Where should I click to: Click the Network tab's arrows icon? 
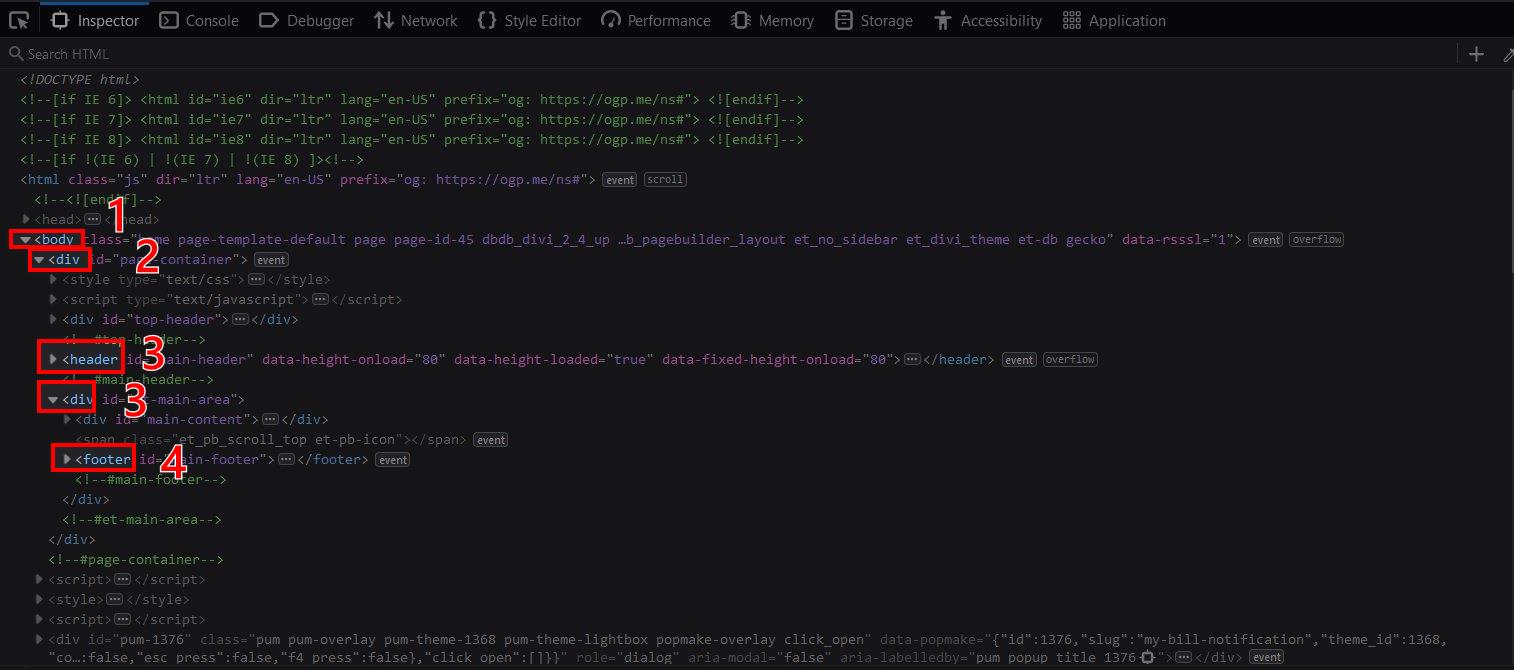click(x=384, y=20)
